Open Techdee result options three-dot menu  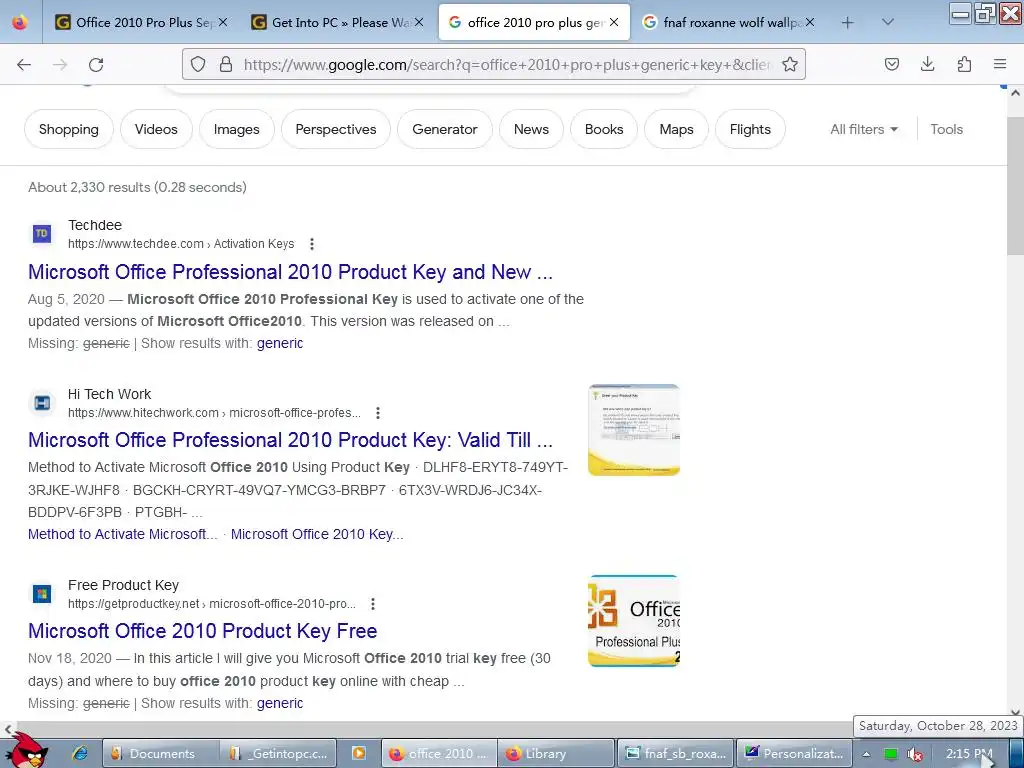312,244
